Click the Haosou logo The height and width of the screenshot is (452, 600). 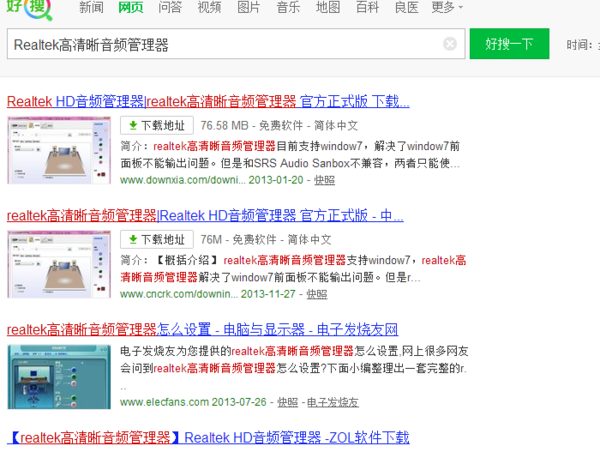tap(29, 8)
